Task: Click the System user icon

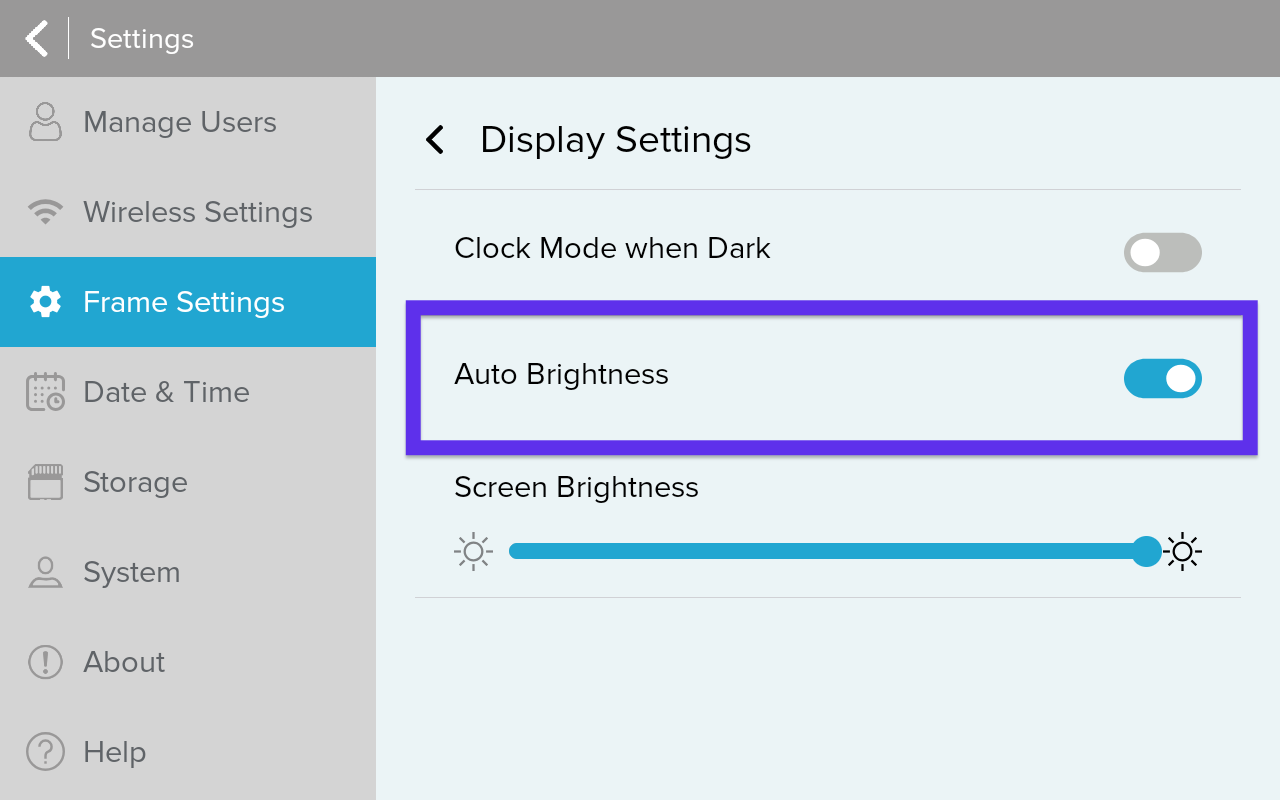Action: (x=45, y=572)
